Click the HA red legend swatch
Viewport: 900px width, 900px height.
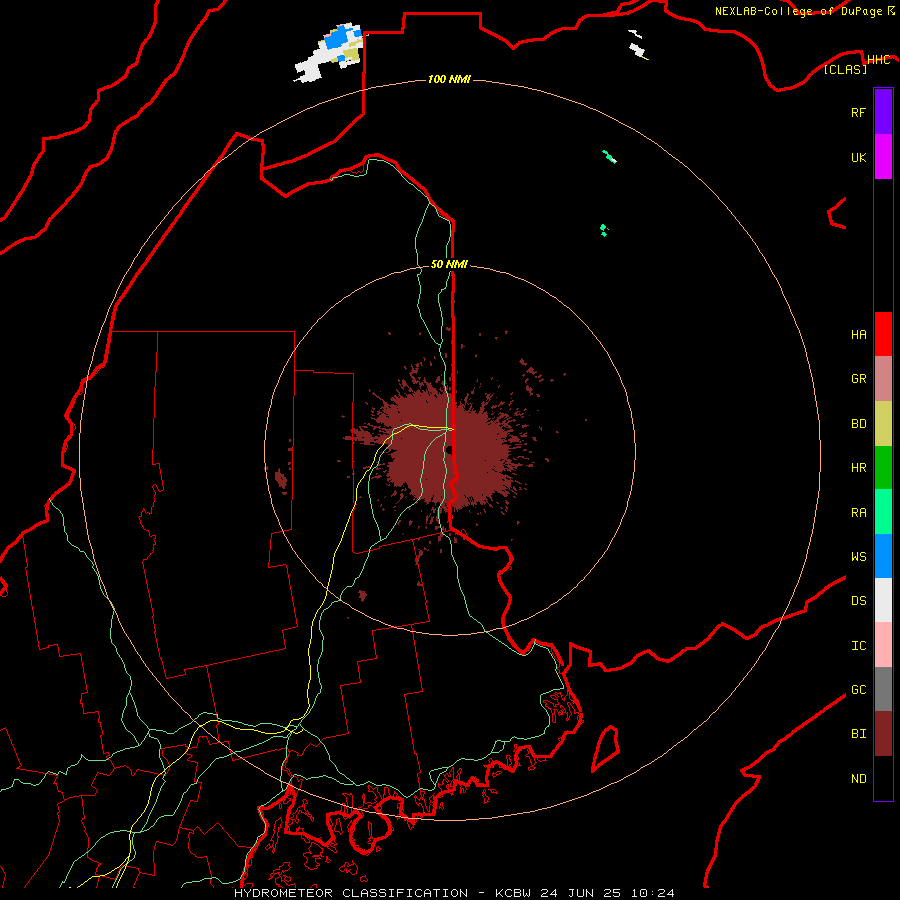click(883, 334)
